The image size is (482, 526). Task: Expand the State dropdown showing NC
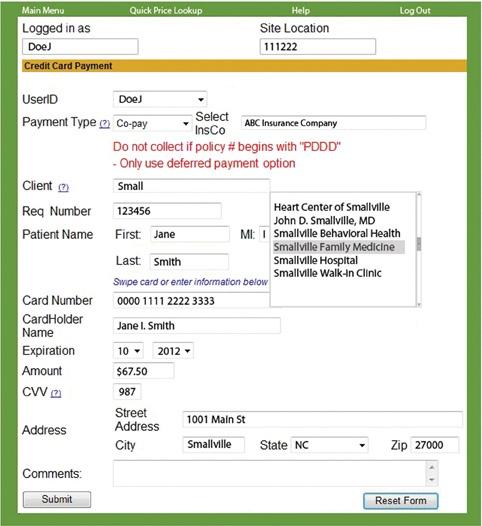tap(329, 445)
